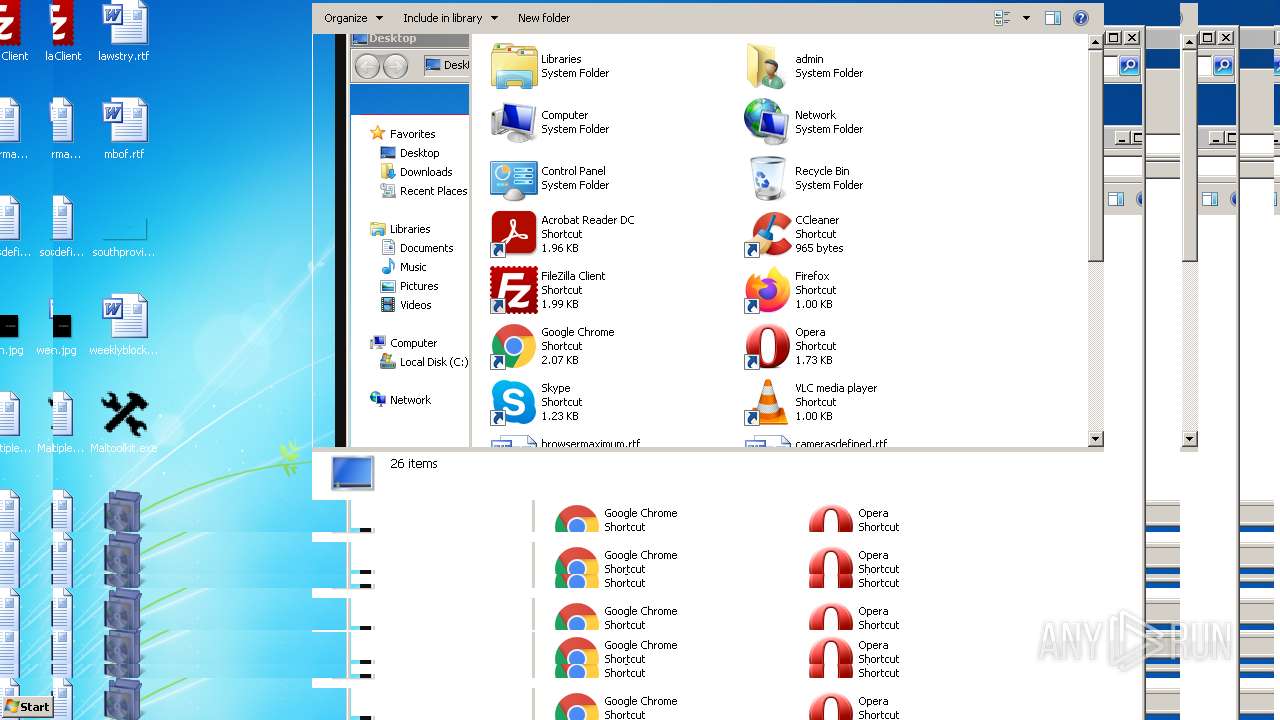
Task: Open Local Disk (C:) in navigation pane
Action: click(x=433, y=362)
